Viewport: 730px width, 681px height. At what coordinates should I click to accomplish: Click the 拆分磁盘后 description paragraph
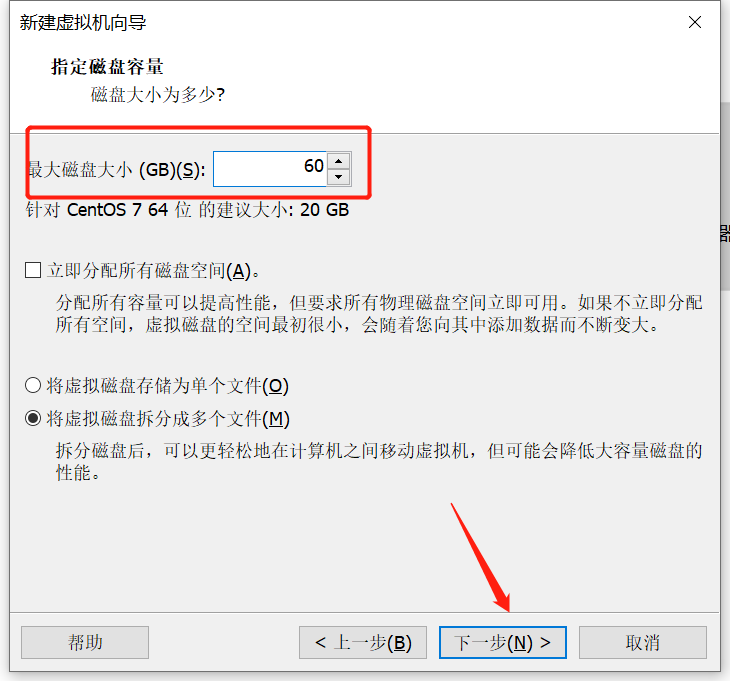tap(379, 461)
